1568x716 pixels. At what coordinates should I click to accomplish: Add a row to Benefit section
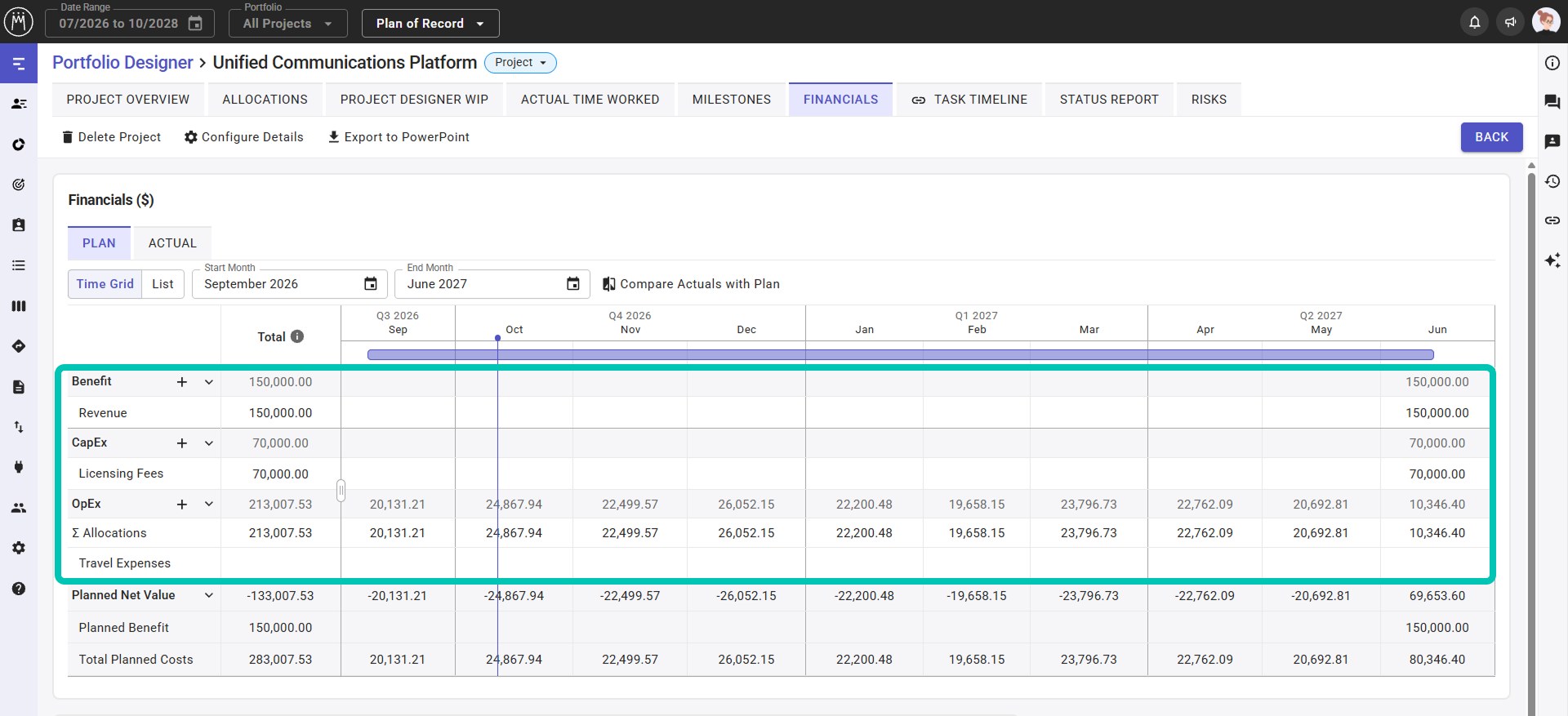[182, 382]
